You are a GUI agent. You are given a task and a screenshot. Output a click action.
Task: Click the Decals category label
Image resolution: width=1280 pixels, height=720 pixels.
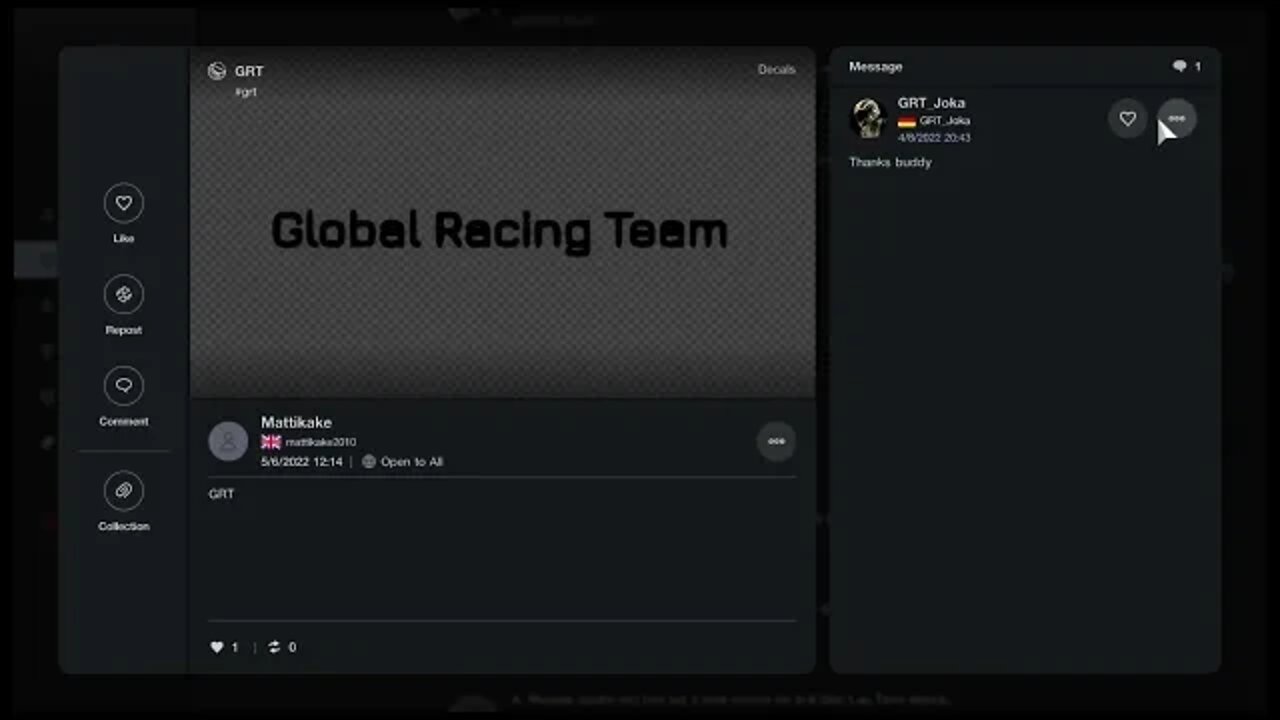click(x=777, y=69)
